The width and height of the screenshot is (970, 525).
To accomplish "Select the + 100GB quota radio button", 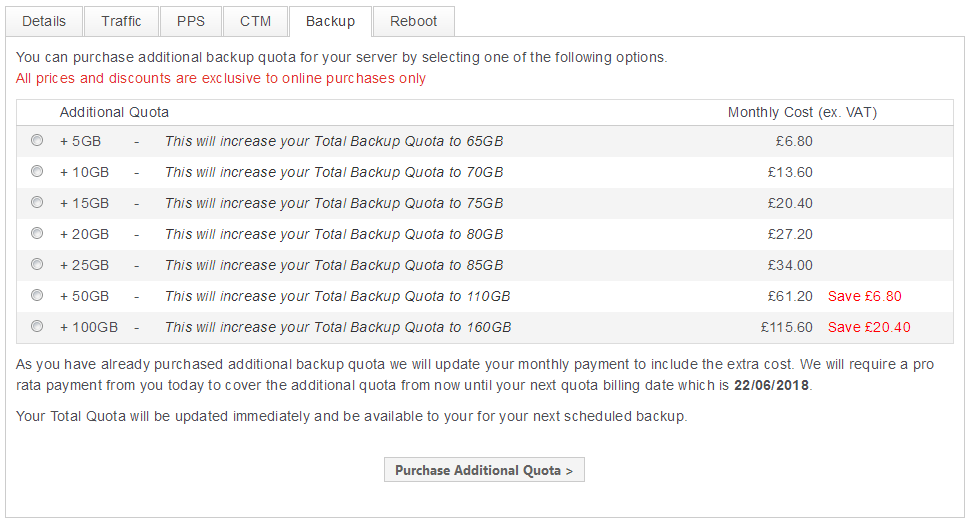I will click(x=37, y=327).
